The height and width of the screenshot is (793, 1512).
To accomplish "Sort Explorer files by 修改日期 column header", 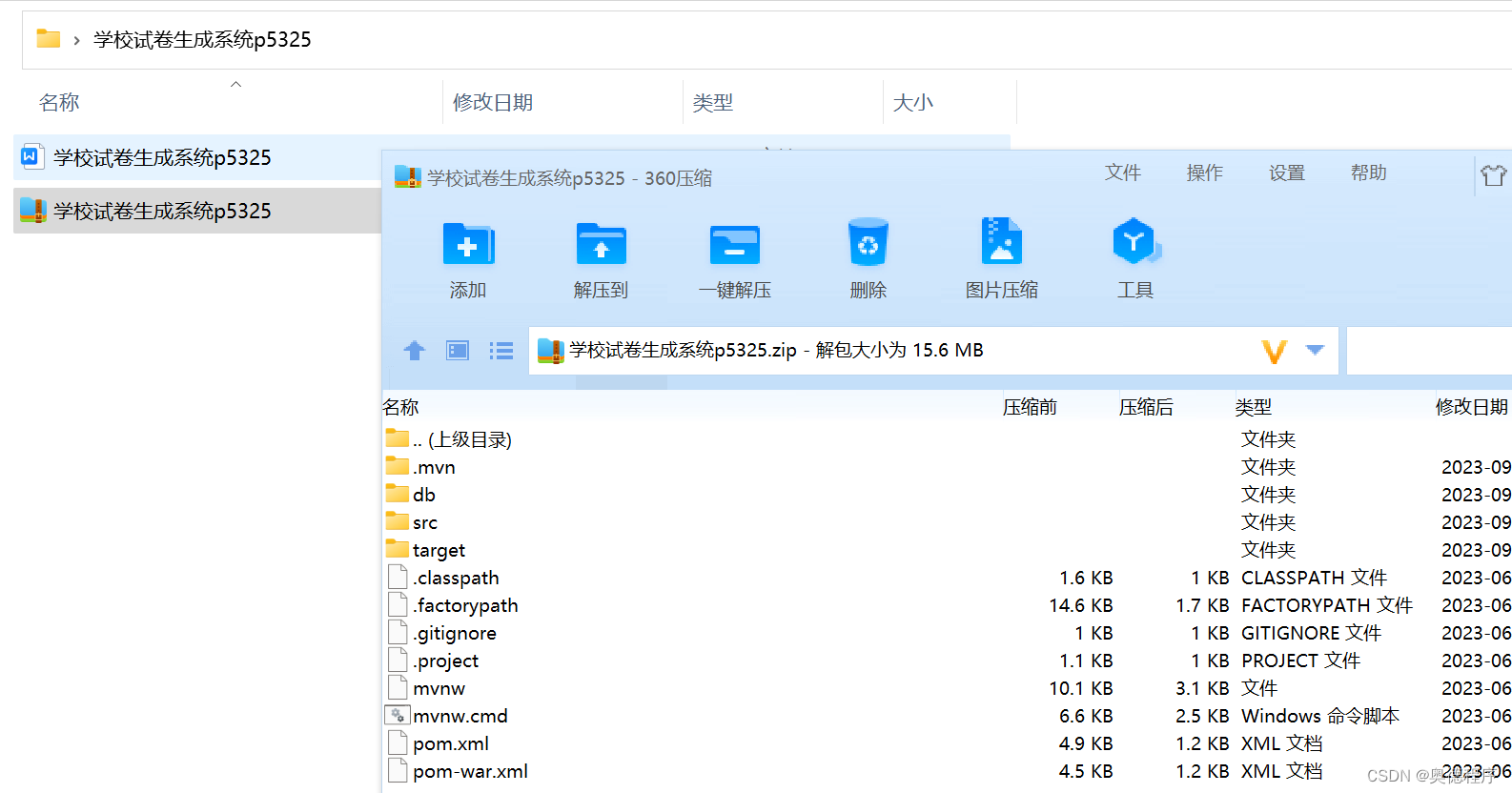I will click(562, 102).
